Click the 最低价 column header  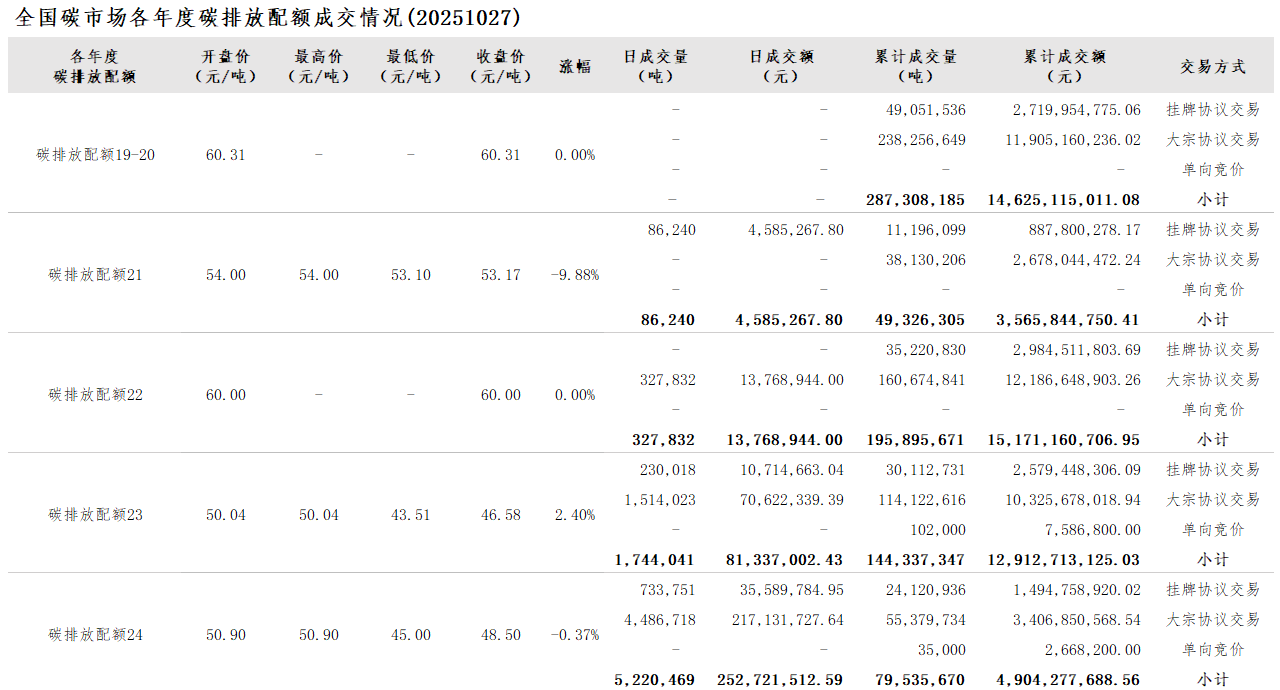tap(410, 66)
